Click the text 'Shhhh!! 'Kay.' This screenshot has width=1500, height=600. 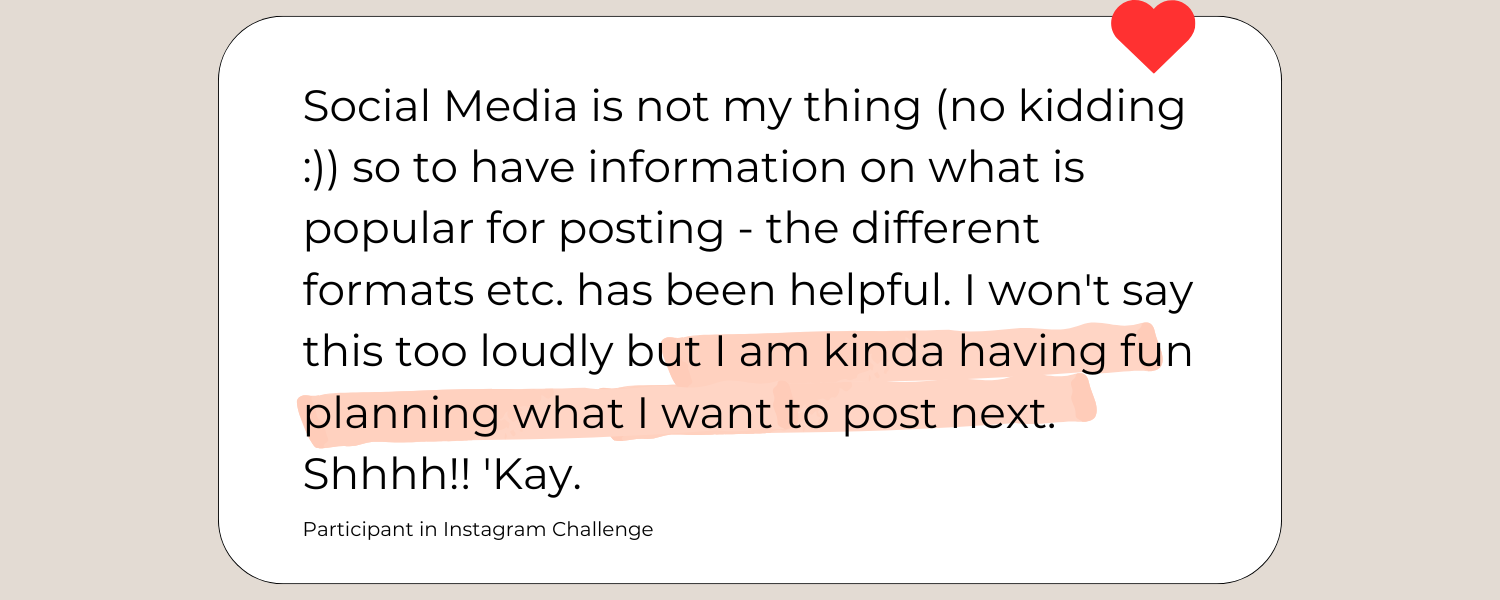[442, 474]
